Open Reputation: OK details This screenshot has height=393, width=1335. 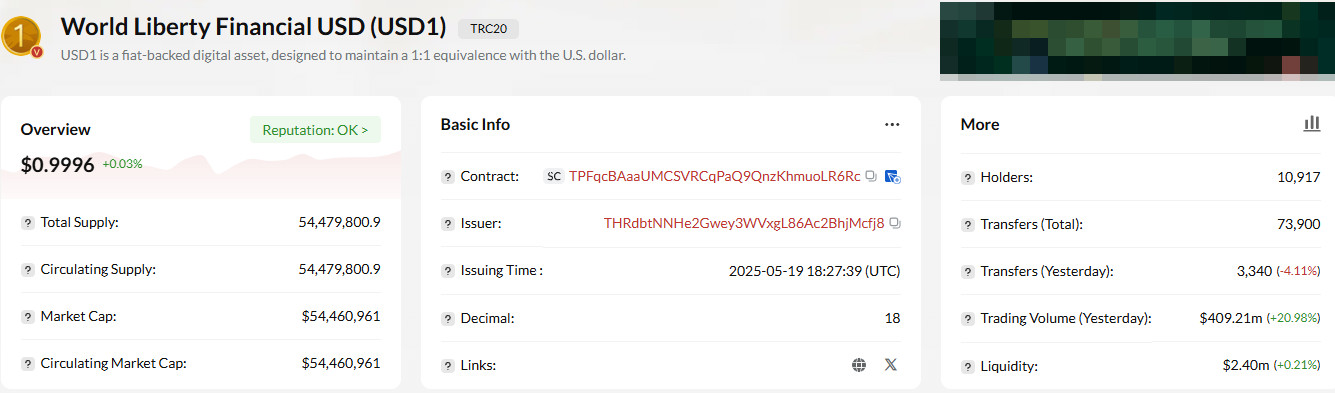coord(315,130)
